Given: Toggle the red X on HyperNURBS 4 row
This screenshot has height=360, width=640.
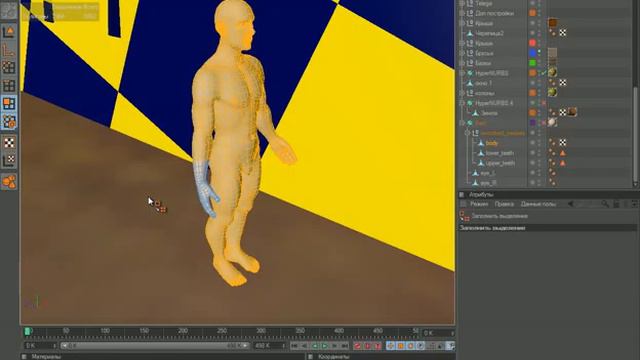Looking at the screenshot, I should (x=544, y=103).
